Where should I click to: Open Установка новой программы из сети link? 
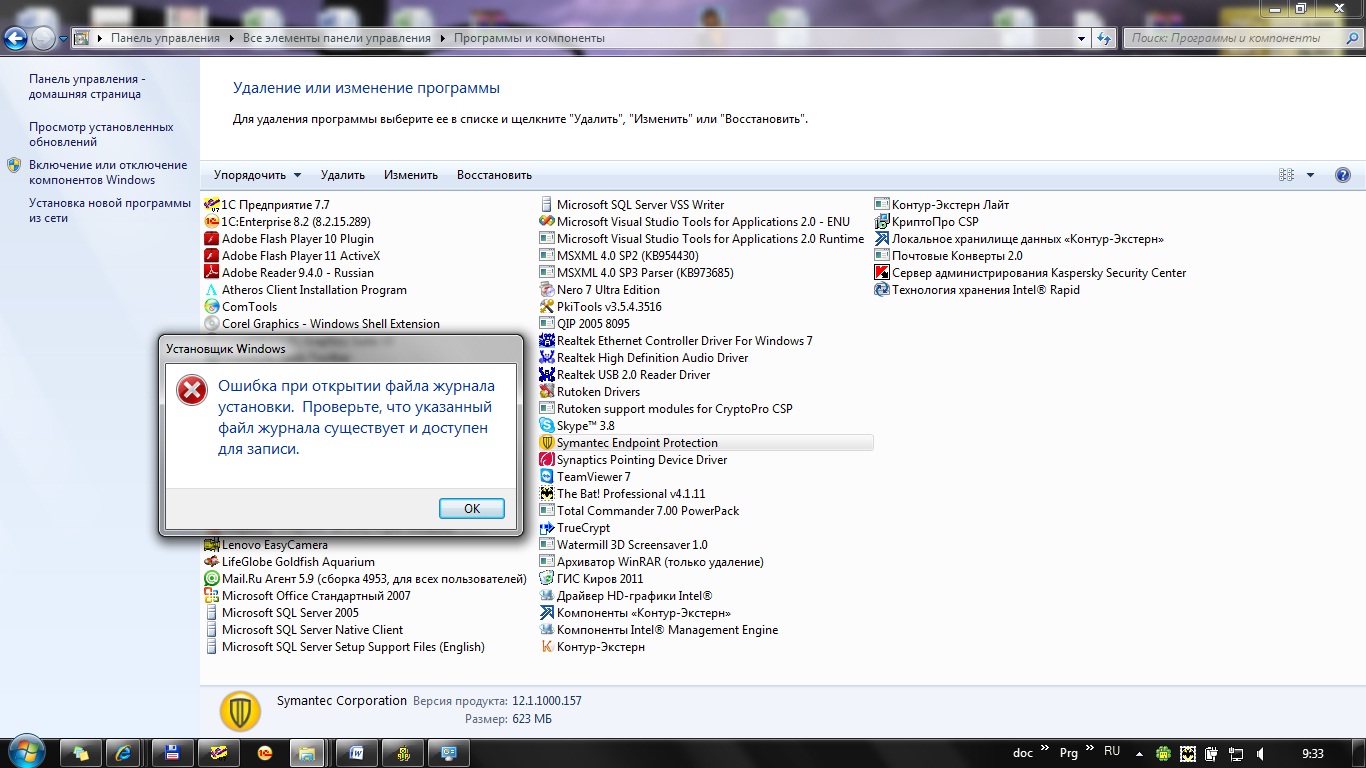(110, 210)
